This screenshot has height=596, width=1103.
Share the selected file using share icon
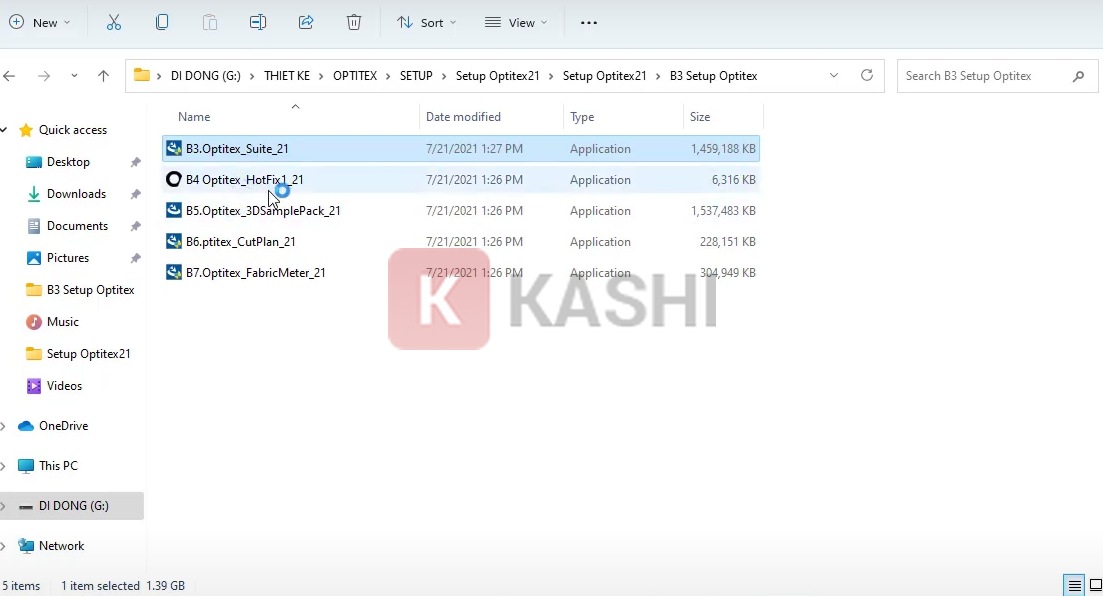pos(305,21)
